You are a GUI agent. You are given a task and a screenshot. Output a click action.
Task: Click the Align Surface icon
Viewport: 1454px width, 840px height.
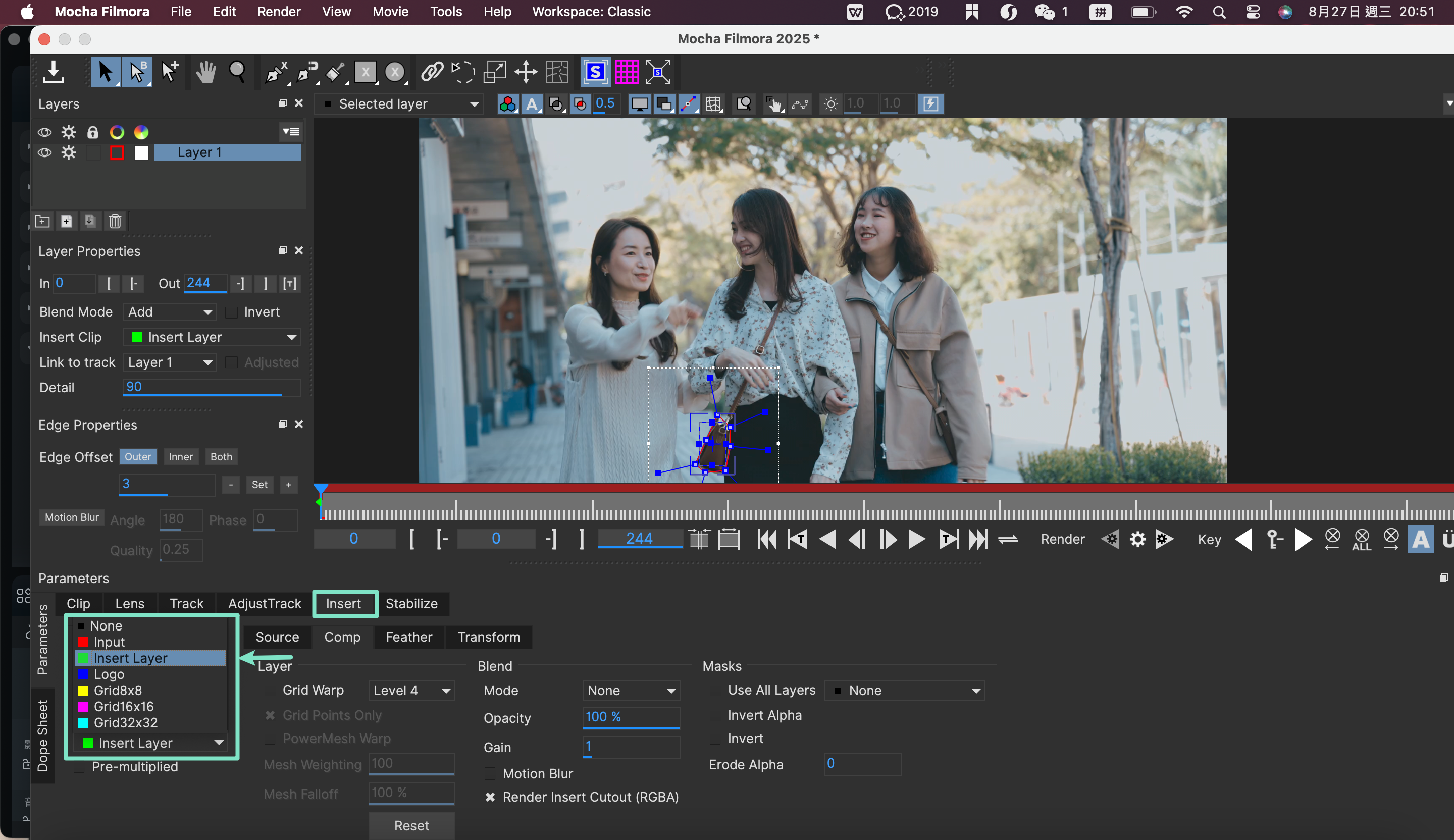[x=658, y=72]
